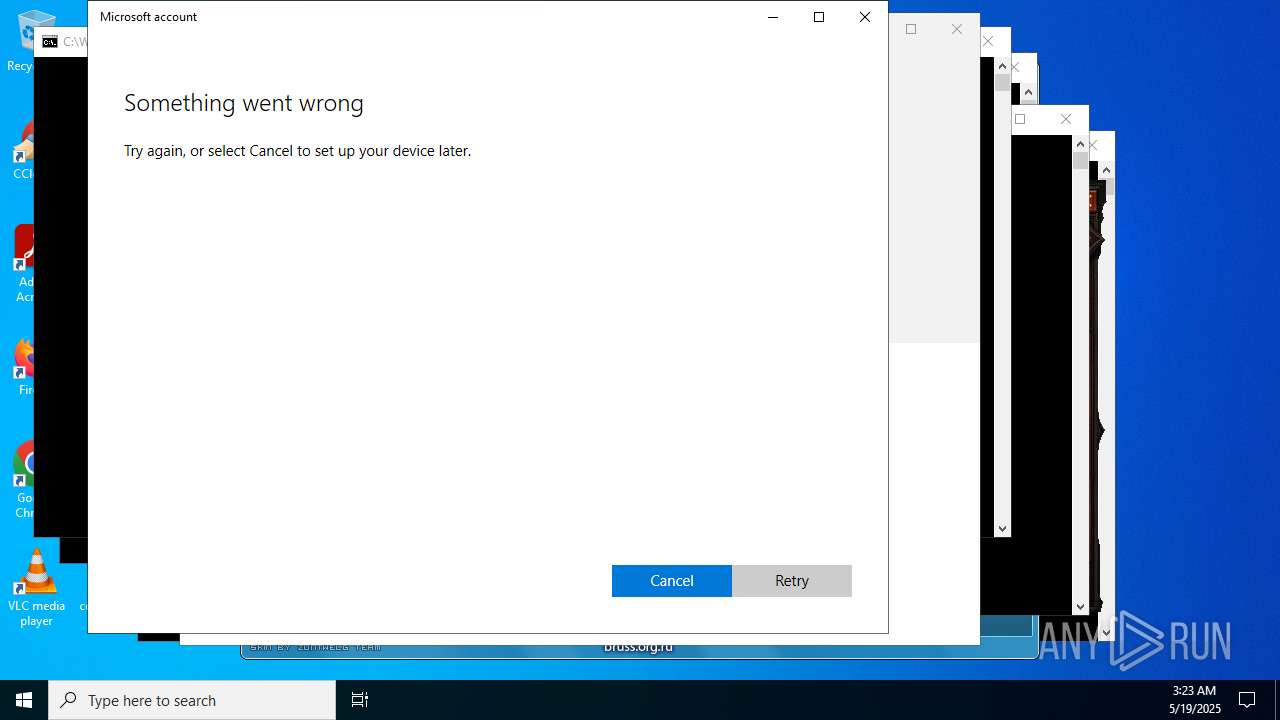Open the Action Center notifications icon
Viewport: 1280px width, 720px height.
pos(1247,700)
